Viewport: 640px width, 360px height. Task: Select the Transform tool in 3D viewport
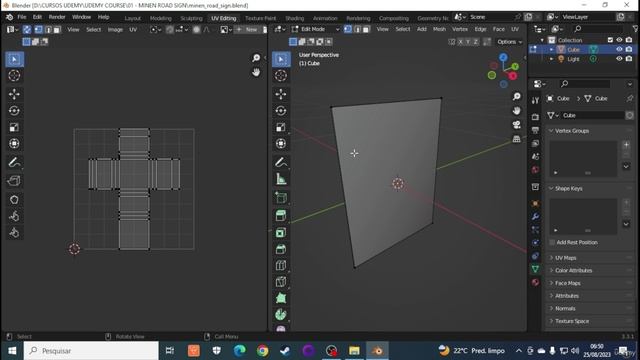[x=281, y=143]
